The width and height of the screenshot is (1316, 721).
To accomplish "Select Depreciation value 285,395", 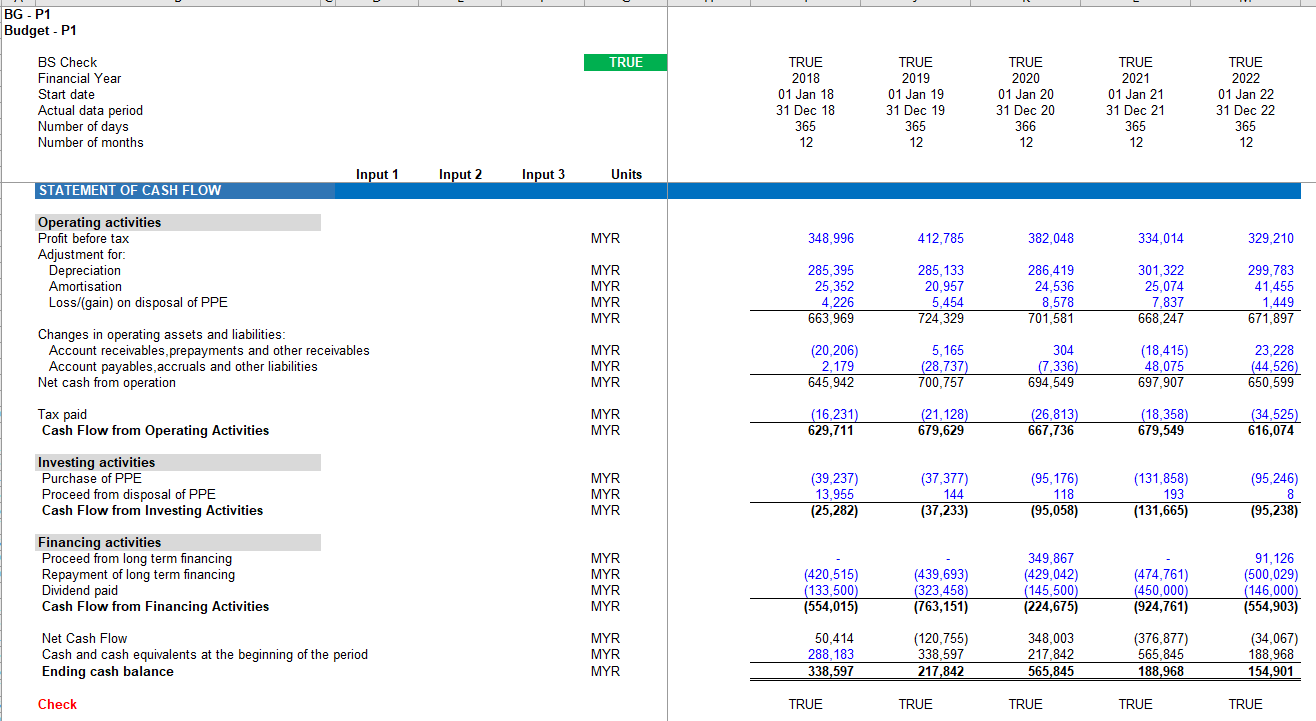I will 831,270.
